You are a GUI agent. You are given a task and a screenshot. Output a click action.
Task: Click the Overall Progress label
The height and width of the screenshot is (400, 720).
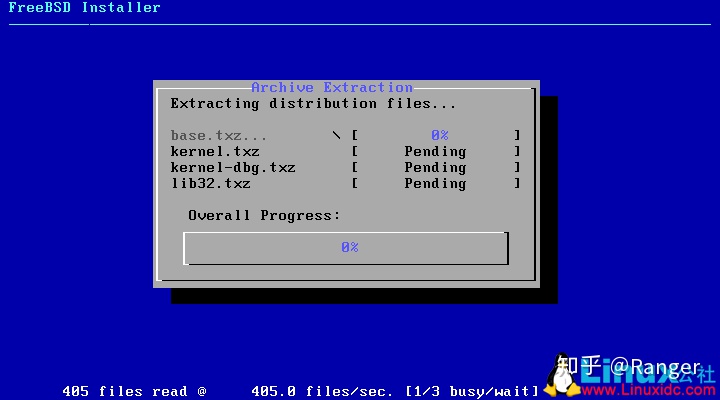click(264, 215)
